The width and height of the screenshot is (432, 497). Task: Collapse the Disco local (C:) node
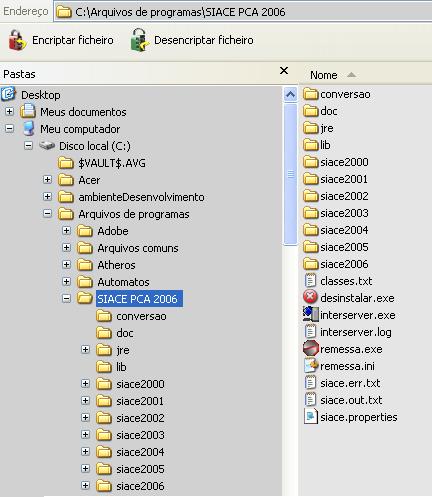tap(29, 145)
